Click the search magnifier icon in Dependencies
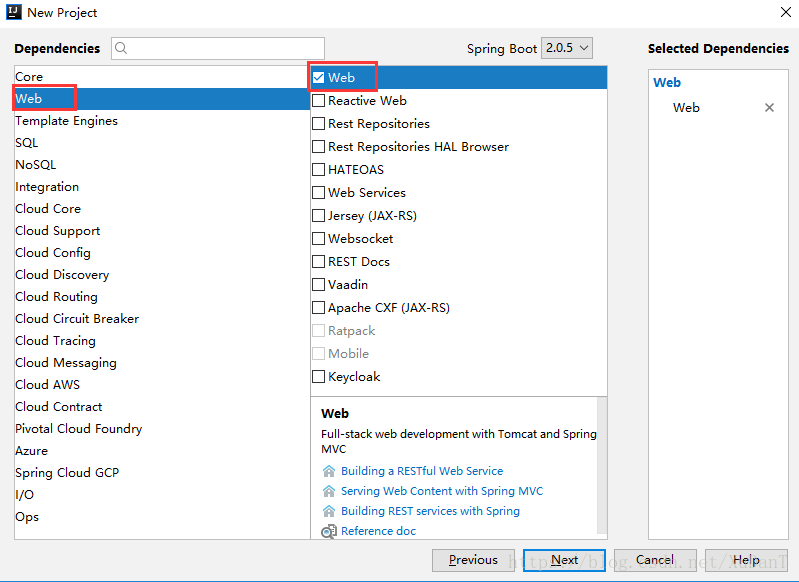This screenshot has height=582, width=799. click(x=121, y=48)
